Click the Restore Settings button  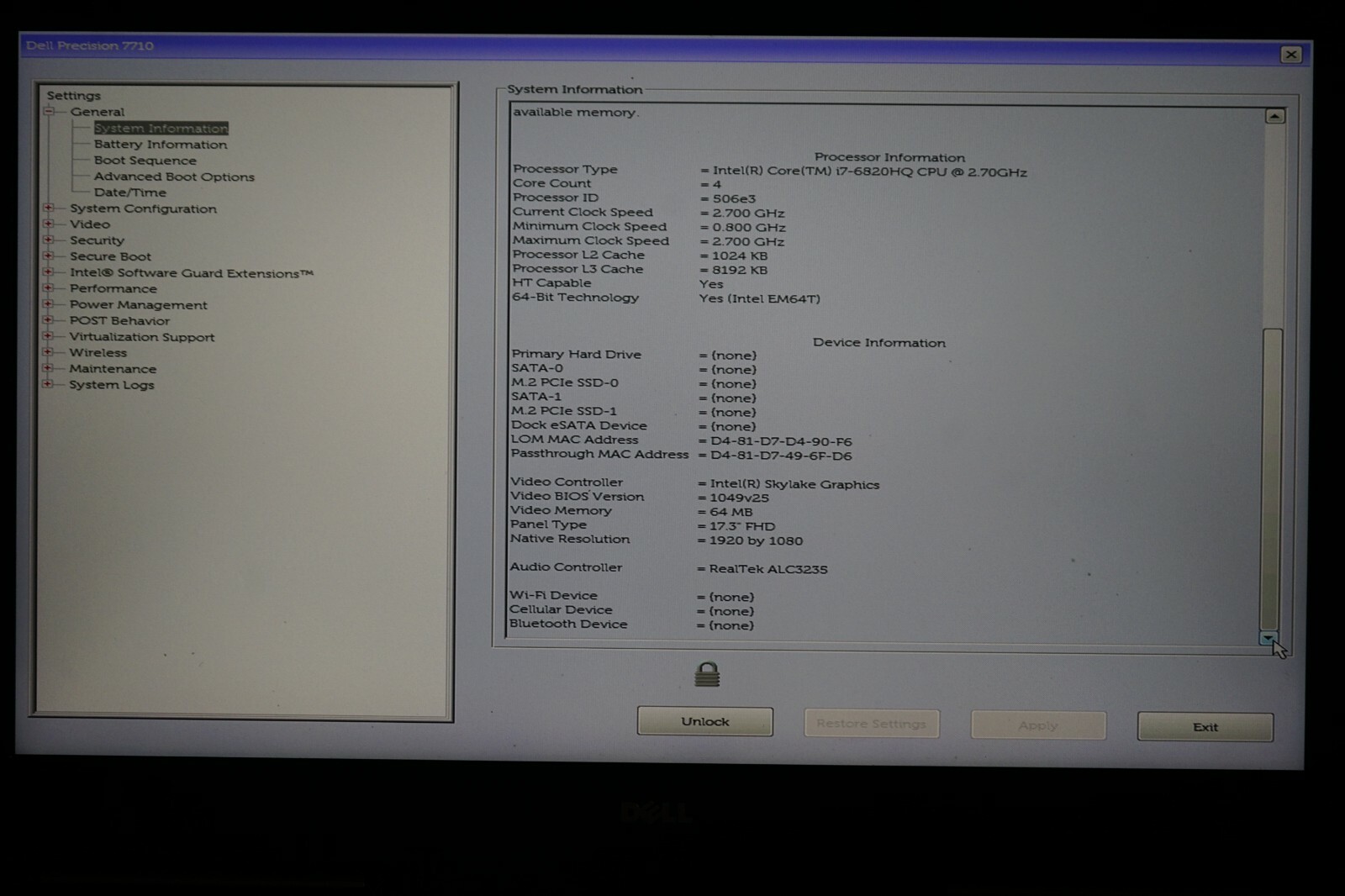(871, 724)
